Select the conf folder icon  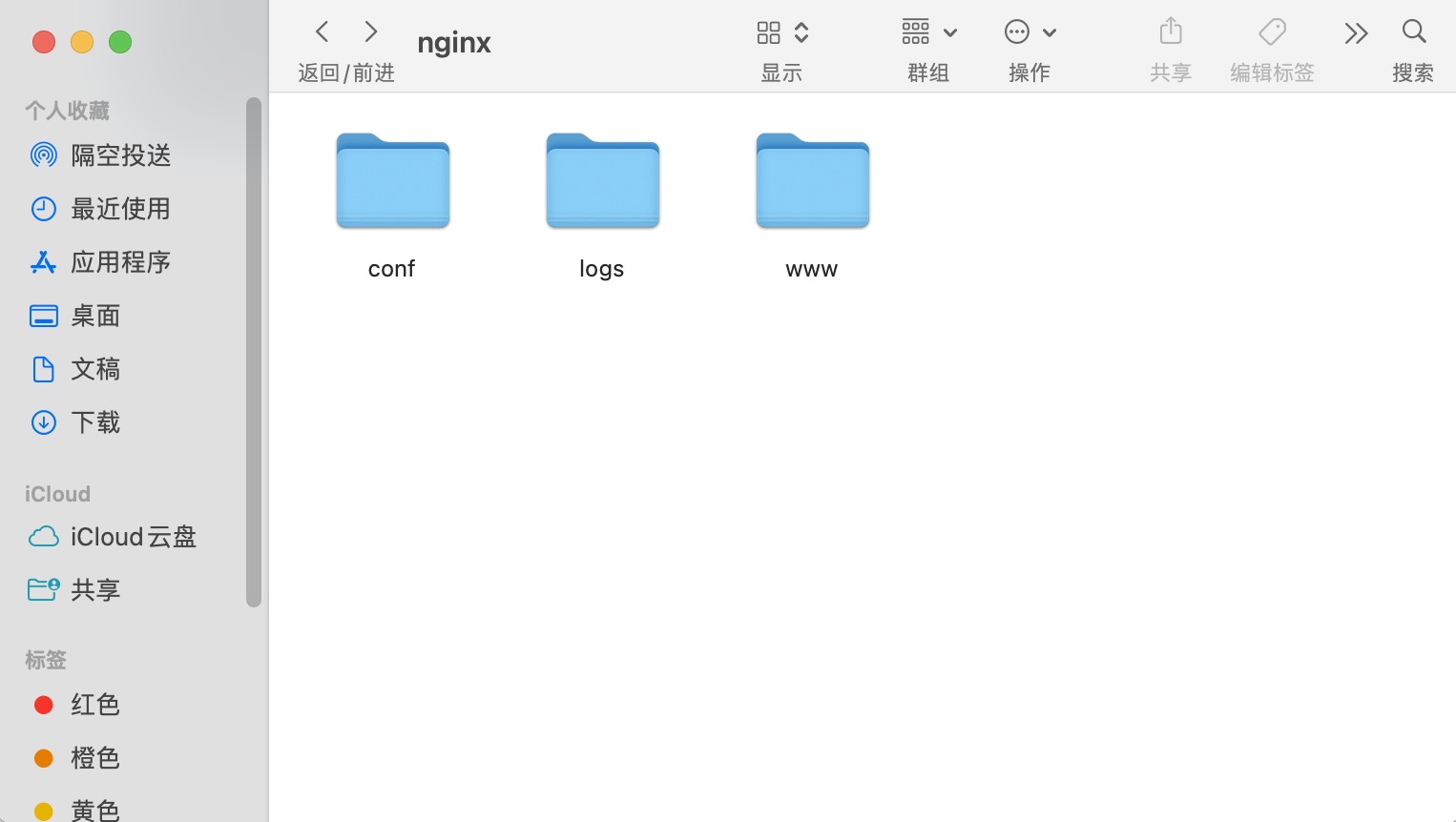pyautogui.click(x=393, y=180)
